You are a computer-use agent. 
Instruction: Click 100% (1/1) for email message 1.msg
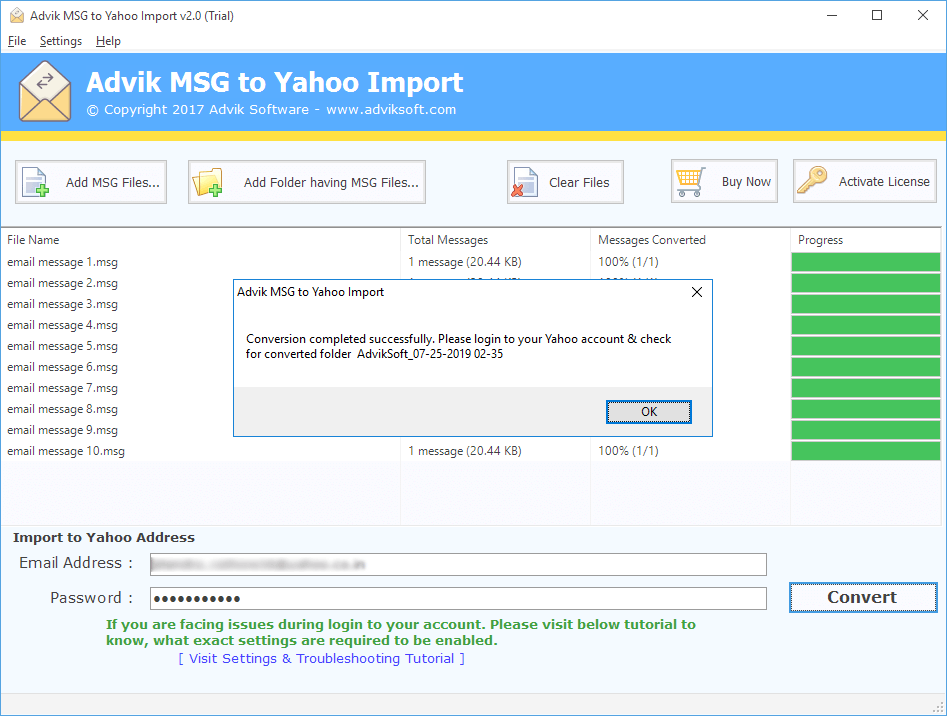(x=628, y=262)
